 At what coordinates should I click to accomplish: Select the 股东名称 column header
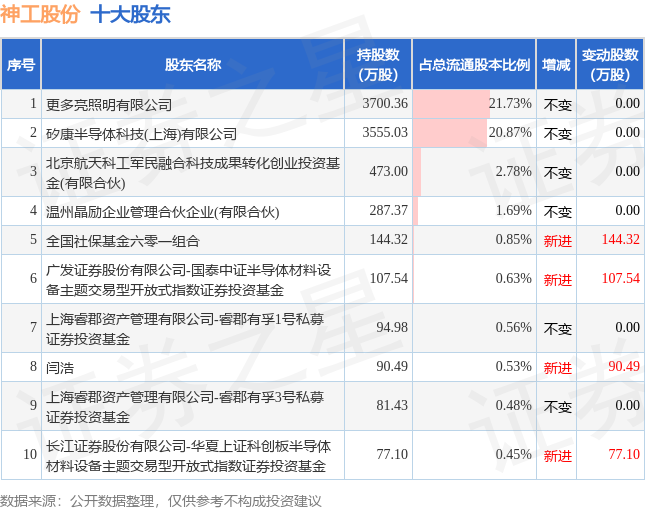tap(193, 65)
